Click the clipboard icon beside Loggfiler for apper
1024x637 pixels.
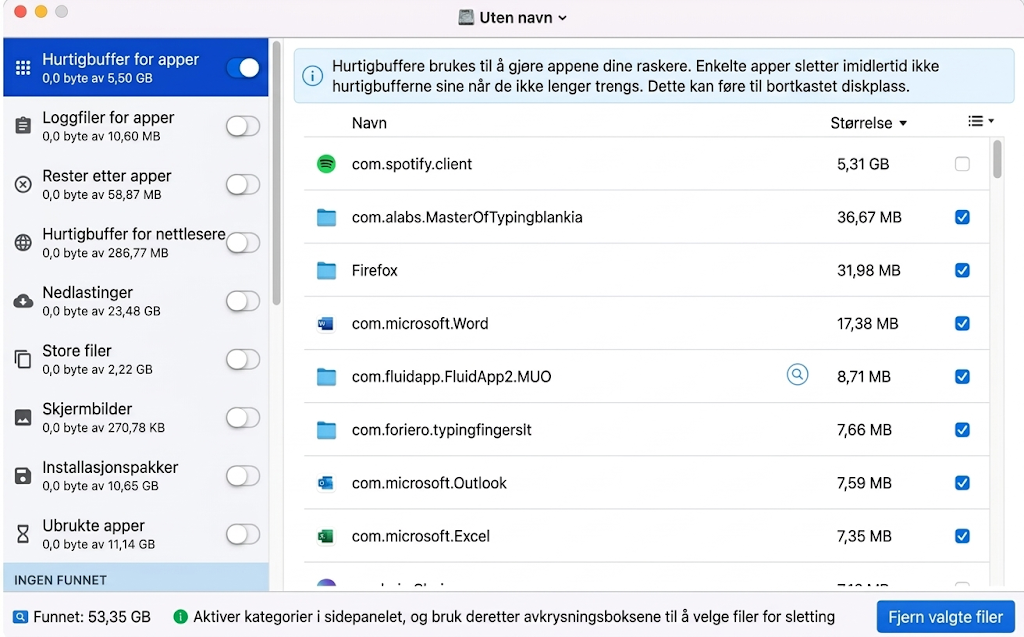tap(23, 125)
